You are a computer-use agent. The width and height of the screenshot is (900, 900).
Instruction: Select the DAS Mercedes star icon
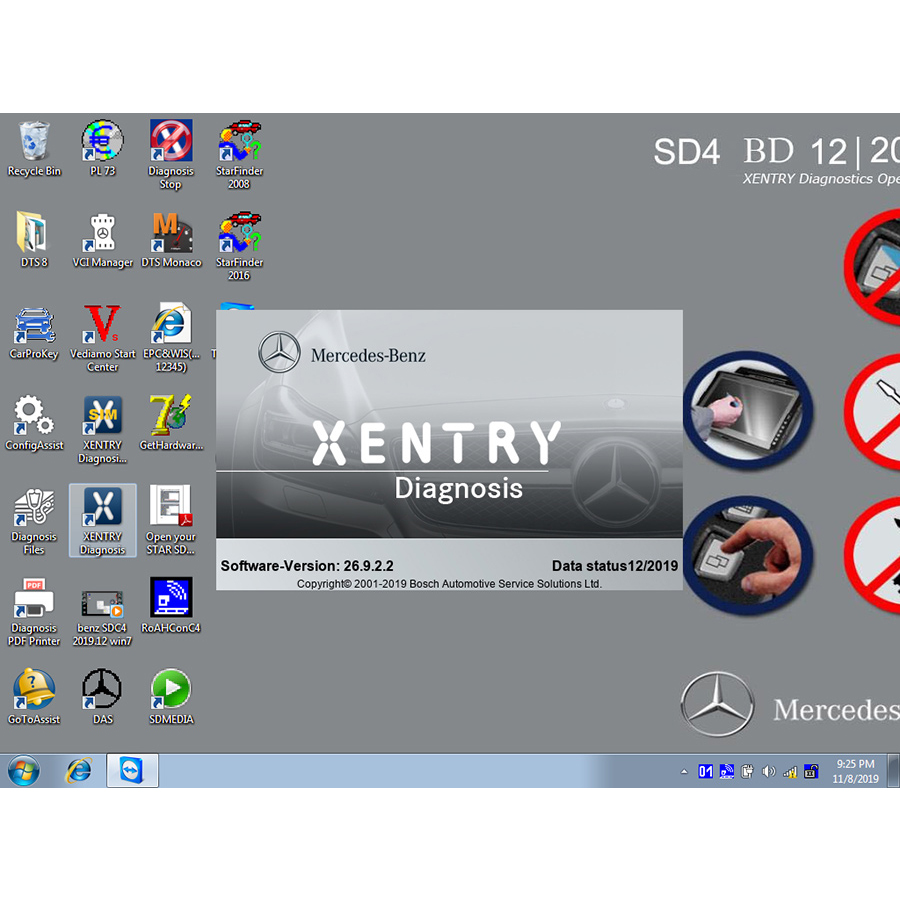coord(102,690)
